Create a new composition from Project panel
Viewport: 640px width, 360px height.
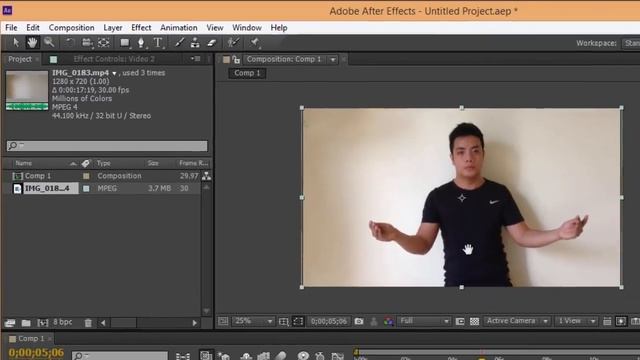42,323
